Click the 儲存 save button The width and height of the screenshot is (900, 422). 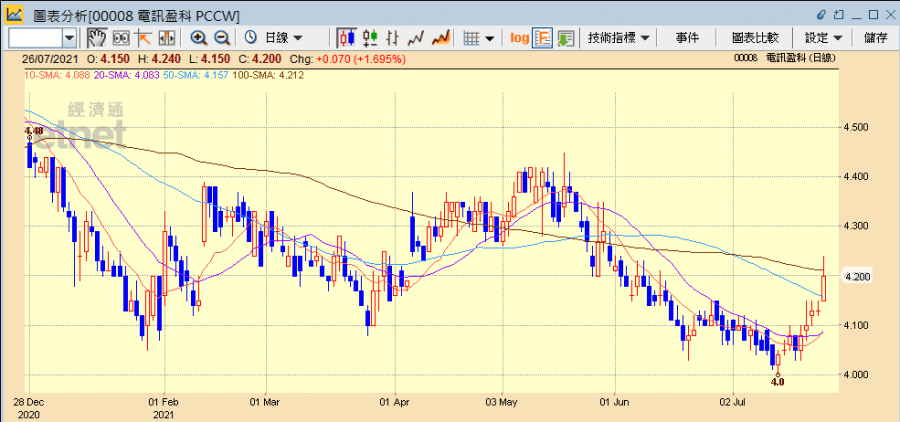[x=875, y=37]
